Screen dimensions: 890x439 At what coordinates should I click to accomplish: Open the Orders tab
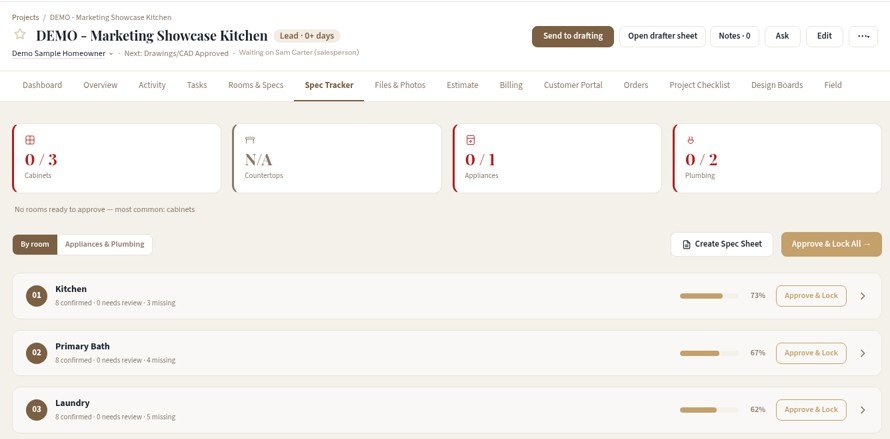(x=636, y=85)
